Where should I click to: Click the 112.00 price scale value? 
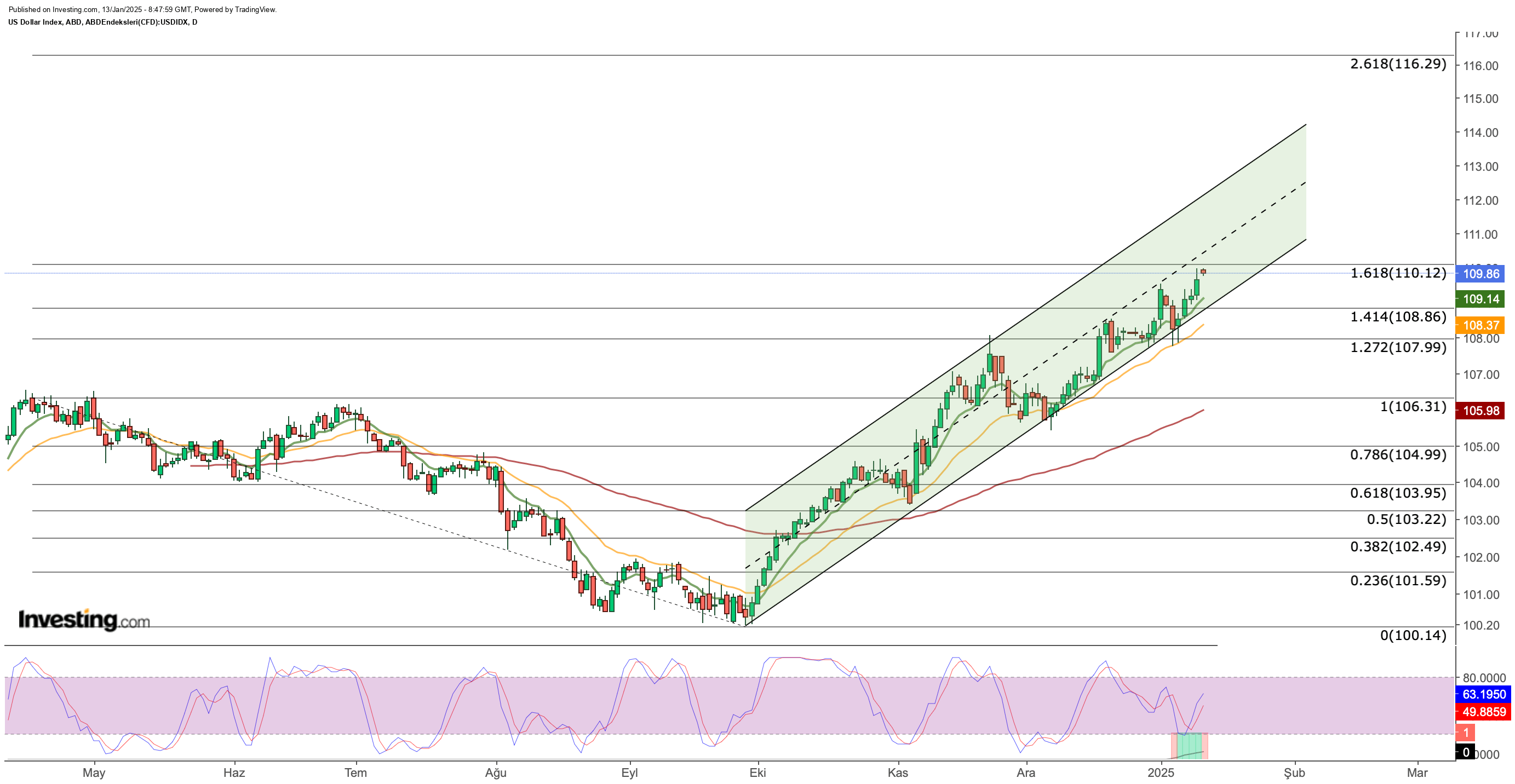[x=1481, y=200]
